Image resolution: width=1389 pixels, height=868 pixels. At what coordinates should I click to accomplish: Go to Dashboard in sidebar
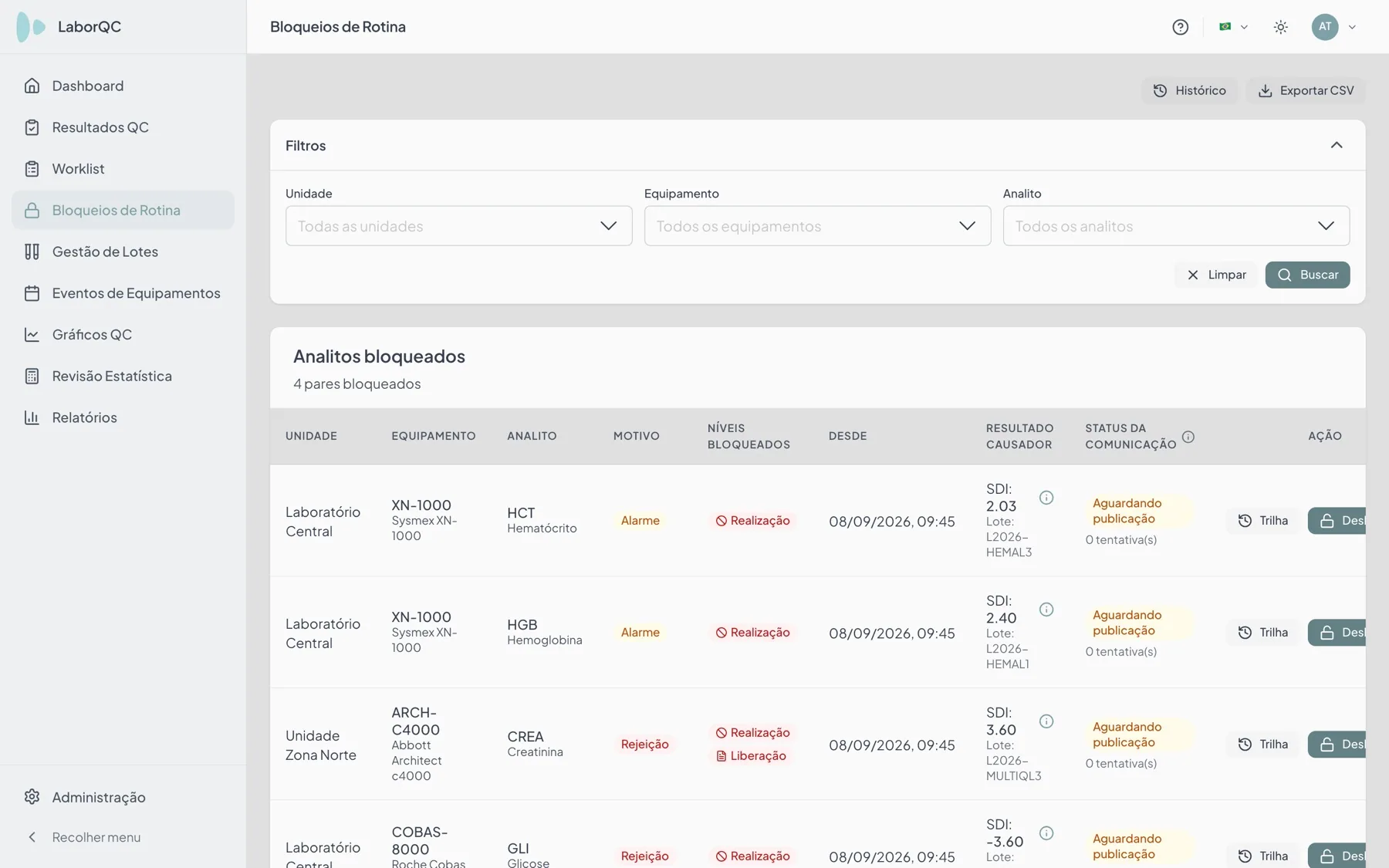[x=123, y=86]
